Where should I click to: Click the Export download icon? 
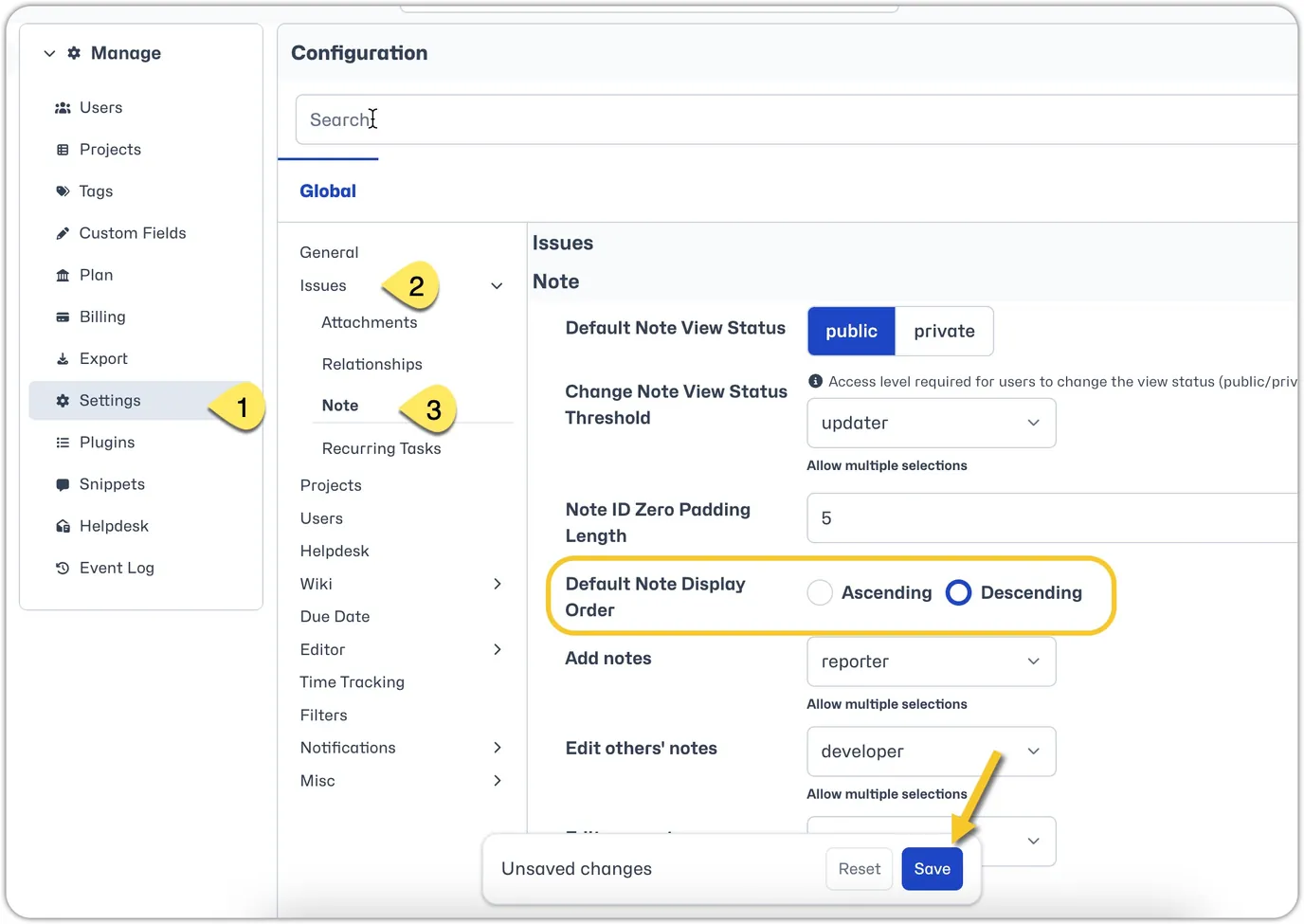(x=63, y=358)
